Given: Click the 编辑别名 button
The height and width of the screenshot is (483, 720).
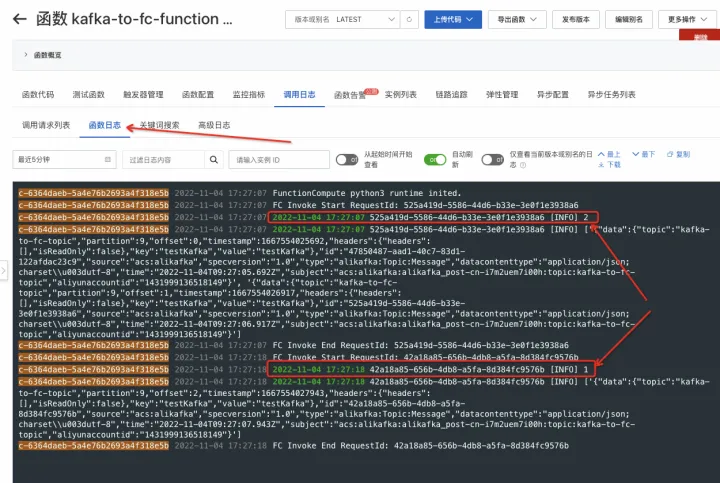Looking at the screenshot, I should pyautogui.click(x=629, y=19).
